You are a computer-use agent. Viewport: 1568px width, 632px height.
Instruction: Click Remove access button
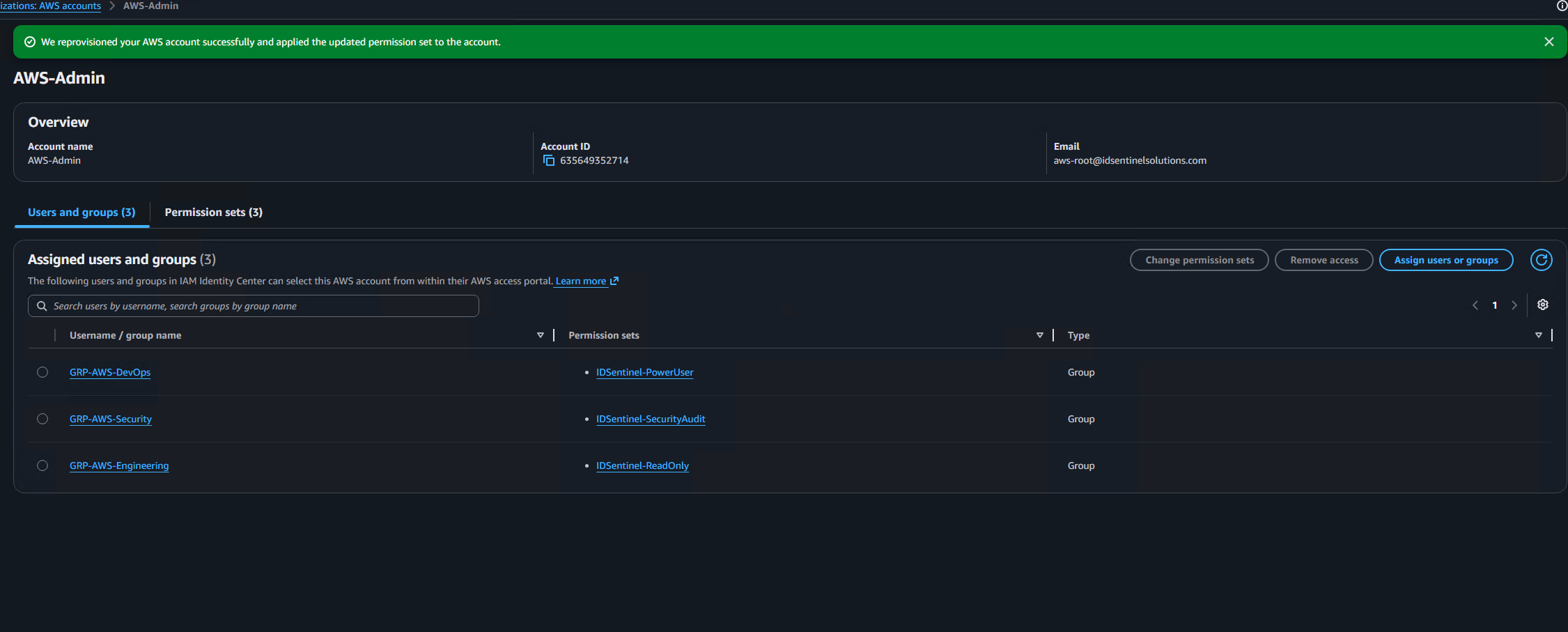tap(1324, 260)
